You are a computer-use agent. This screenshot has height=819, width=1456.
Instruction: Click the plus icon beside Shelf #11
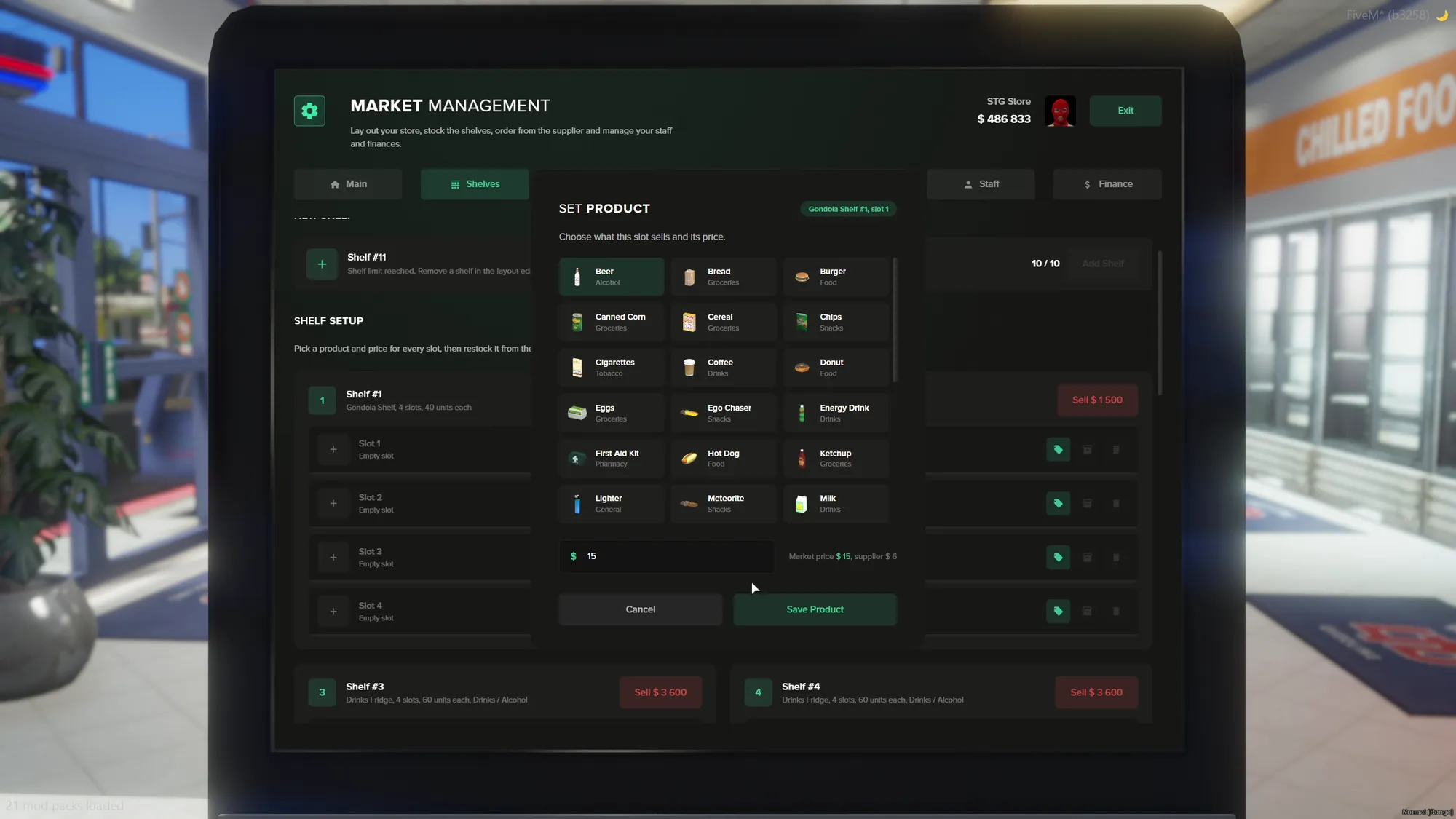point(322,264)
